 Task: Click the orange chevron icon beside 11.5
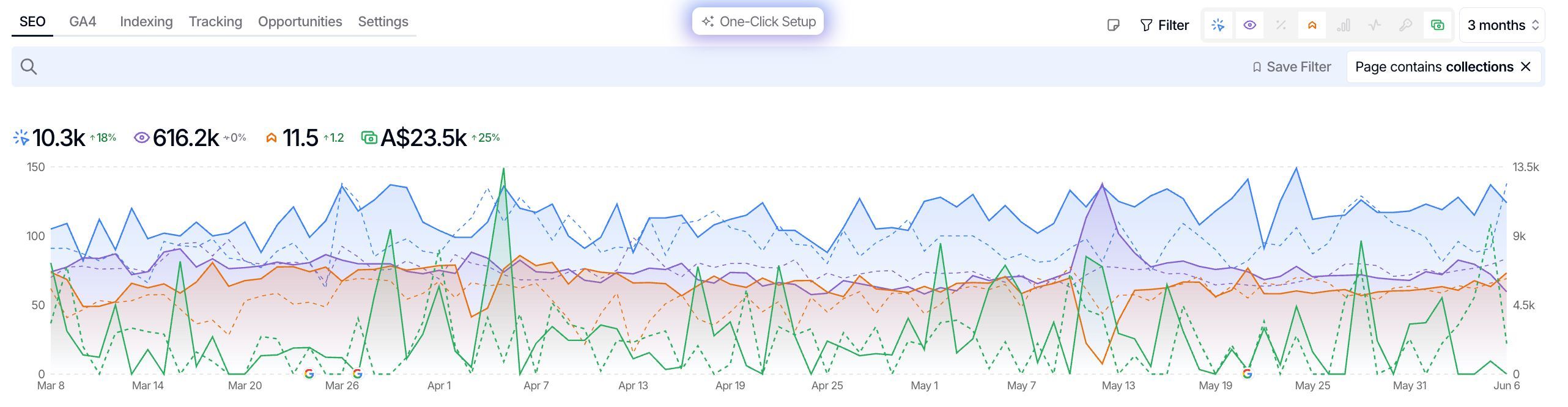[271, 138]
